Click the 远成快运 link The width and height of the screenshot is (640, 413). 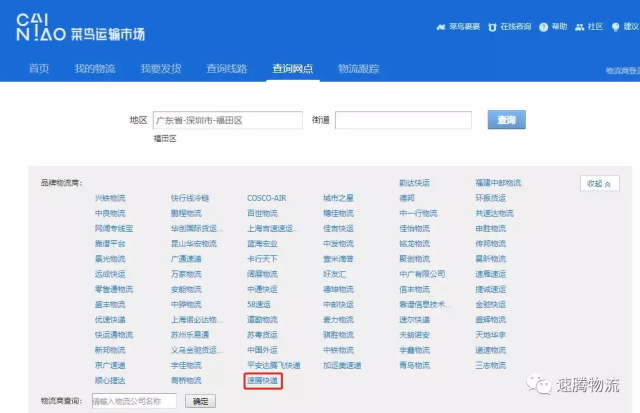[110, 274]
